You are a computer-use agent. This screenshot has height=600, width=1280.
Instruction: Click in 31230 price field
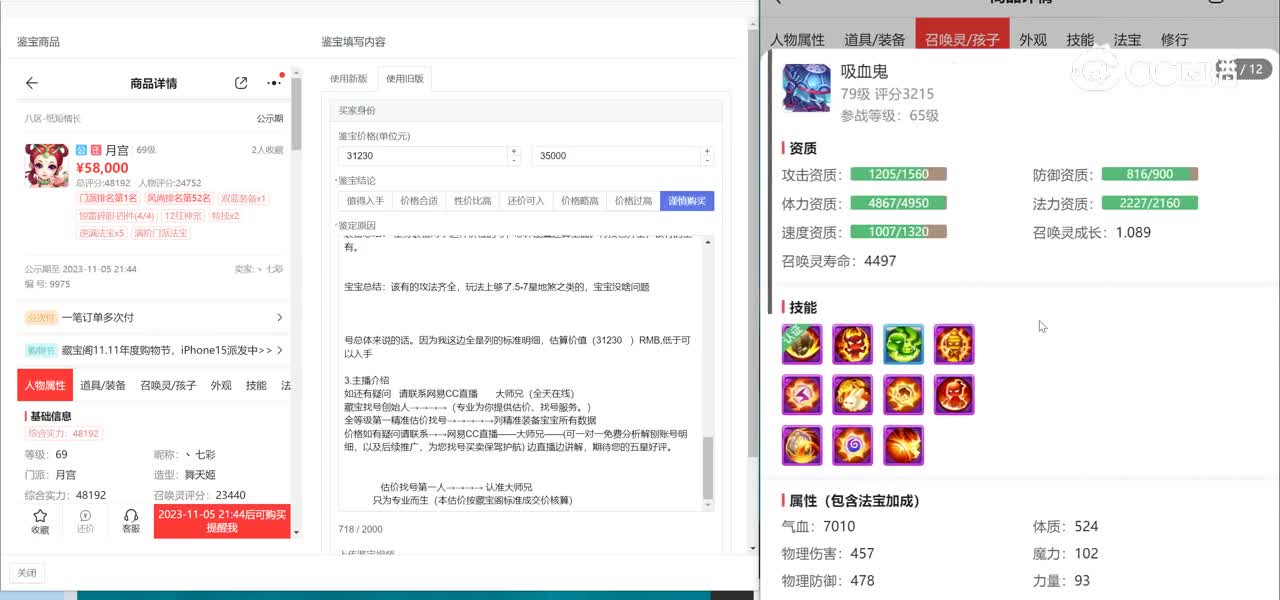(424, 156)
